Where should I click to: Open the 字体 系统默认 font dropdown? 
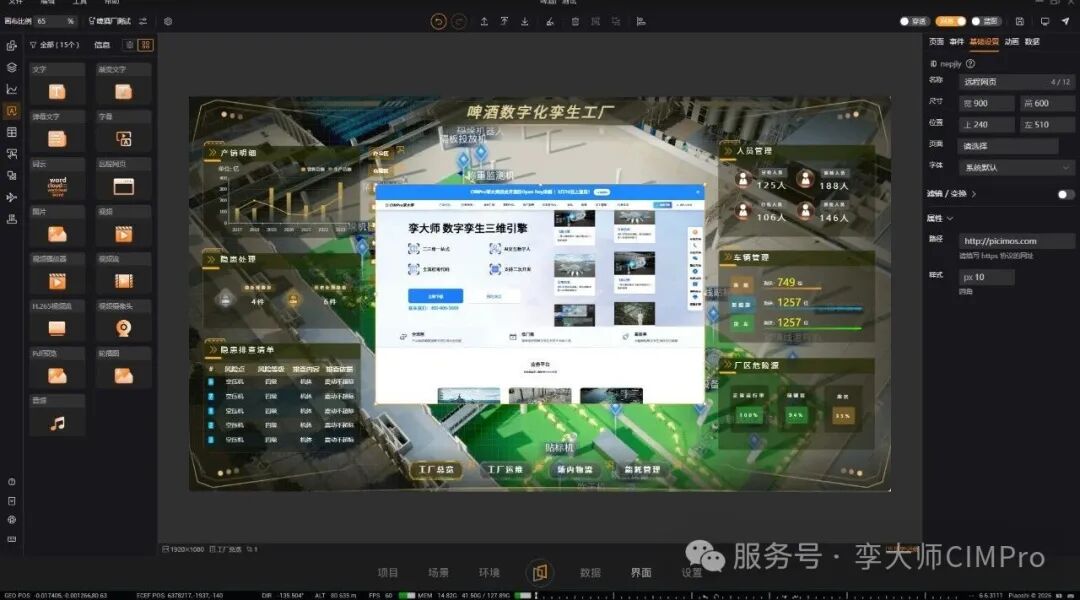(x=1016, y=167)
